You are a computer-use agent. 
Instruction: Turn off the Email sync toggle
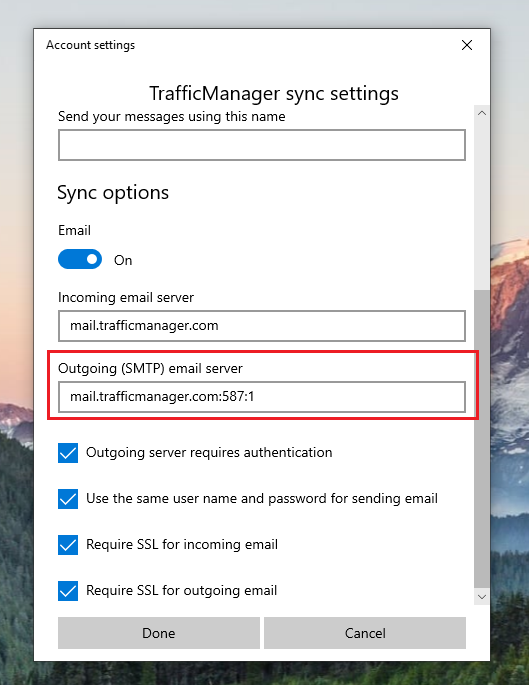tap(80, 259)
